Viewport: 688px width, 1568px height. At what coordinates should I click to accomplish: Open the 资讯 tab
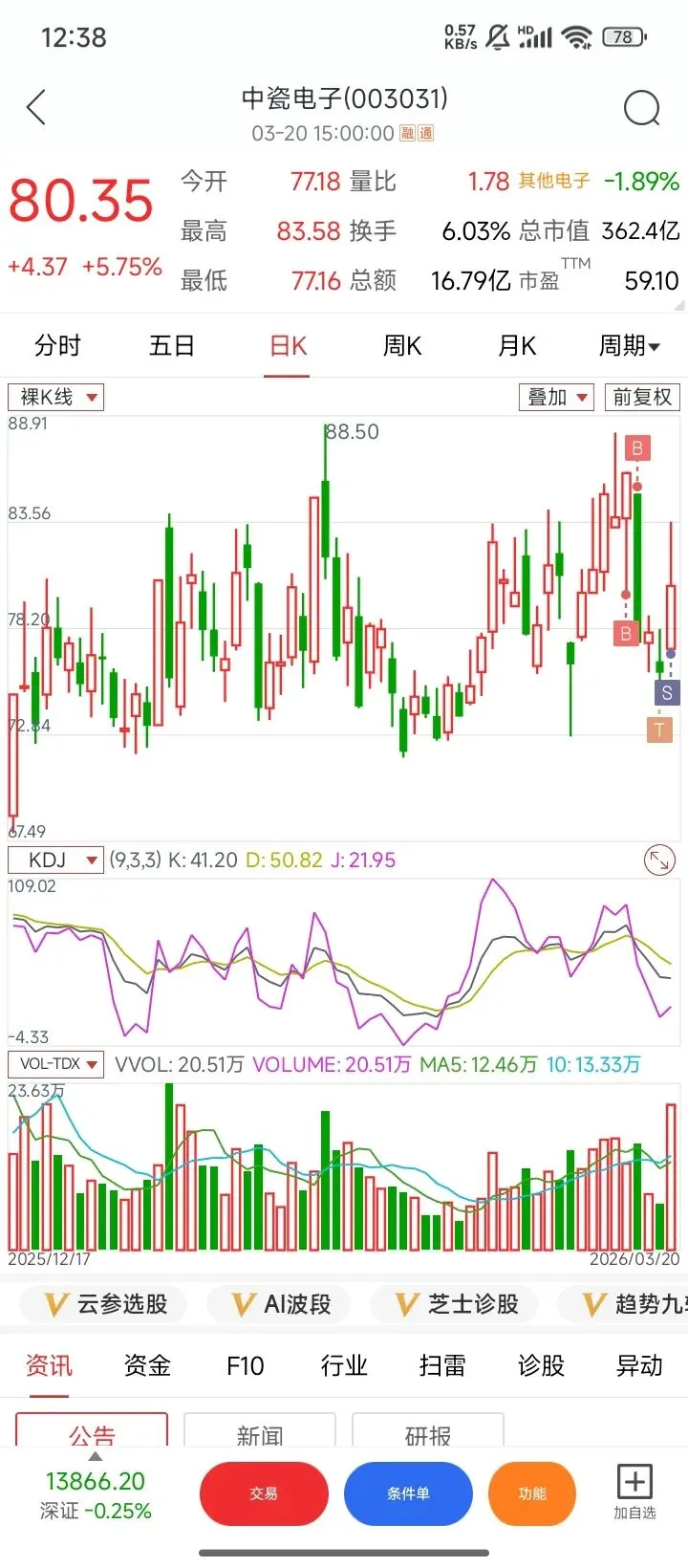49,1365
